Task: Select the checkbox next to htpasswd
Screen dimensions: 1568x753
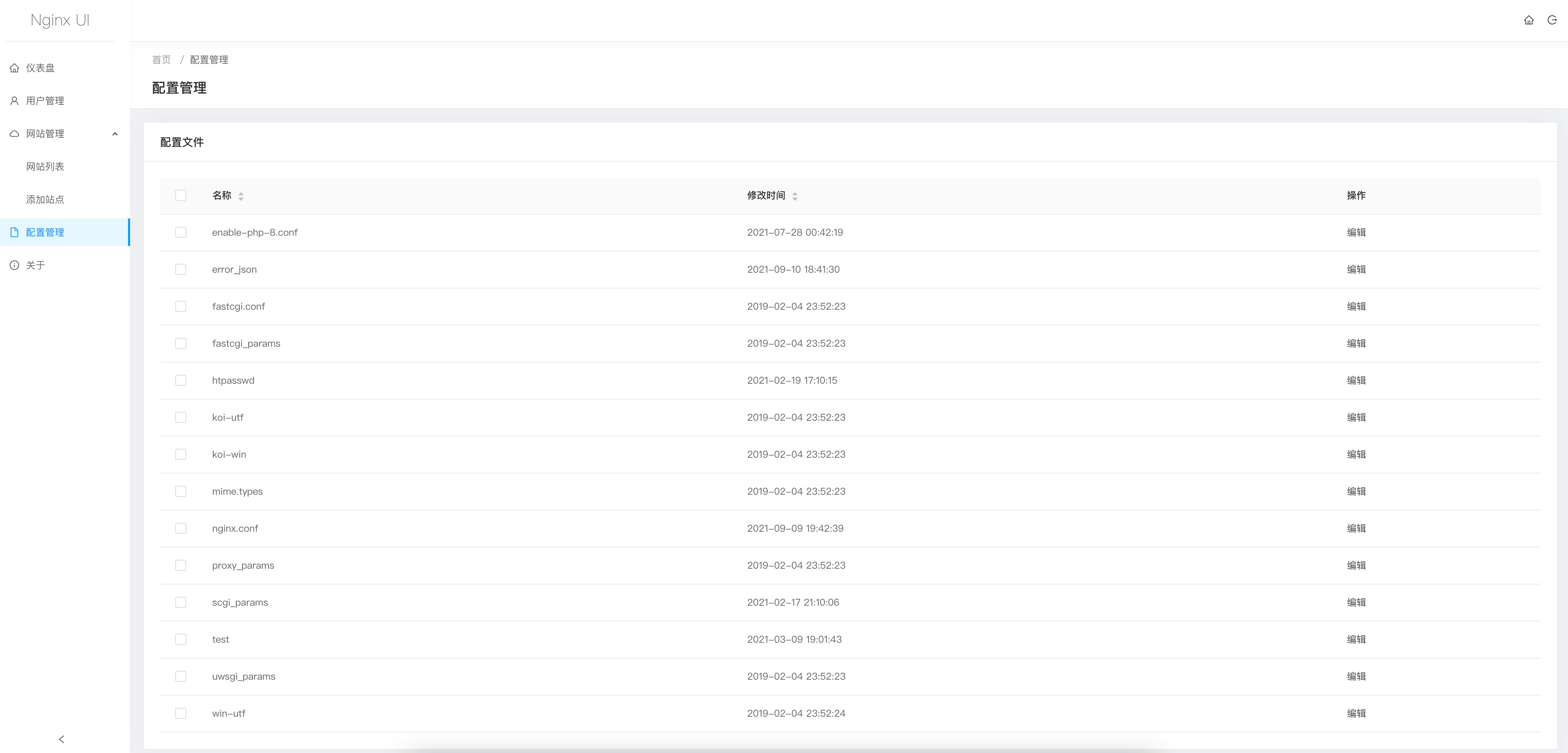Action: pos(181,380)
